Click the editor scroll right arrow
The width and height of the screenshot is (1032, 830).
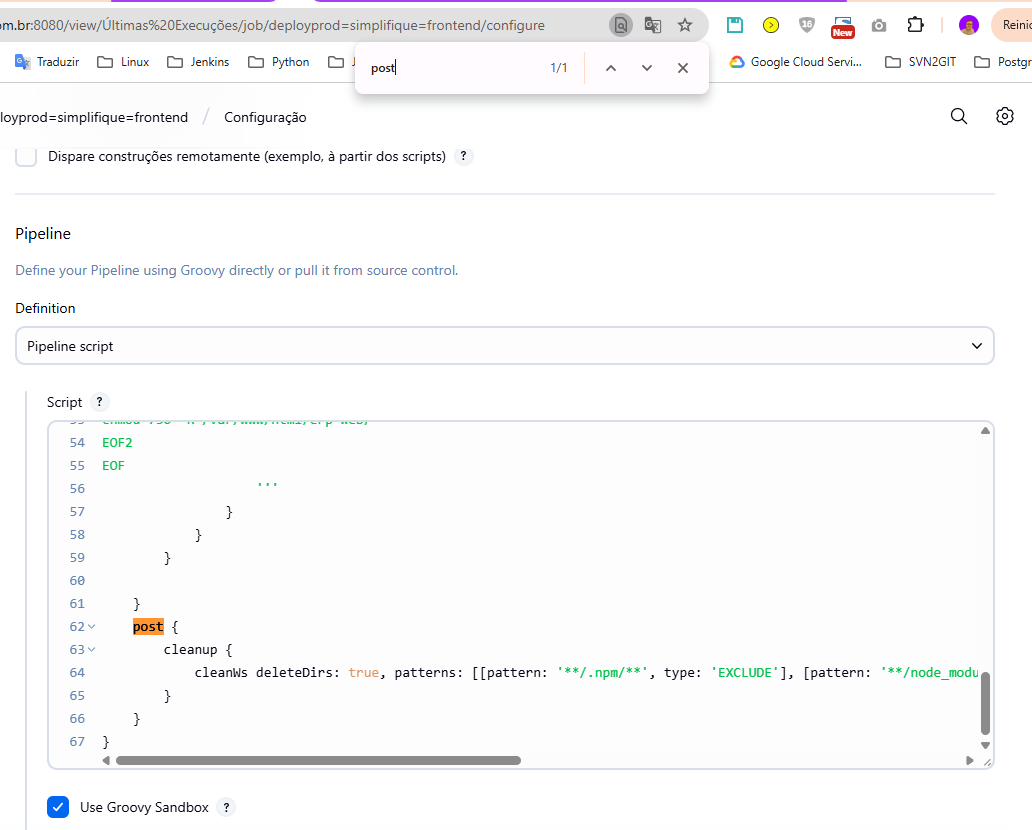click(969, 760)
